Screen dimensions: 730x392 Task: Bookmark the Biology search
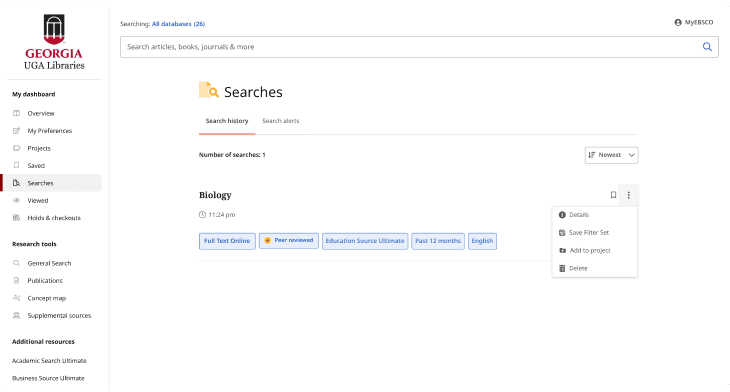pos(613,195)
